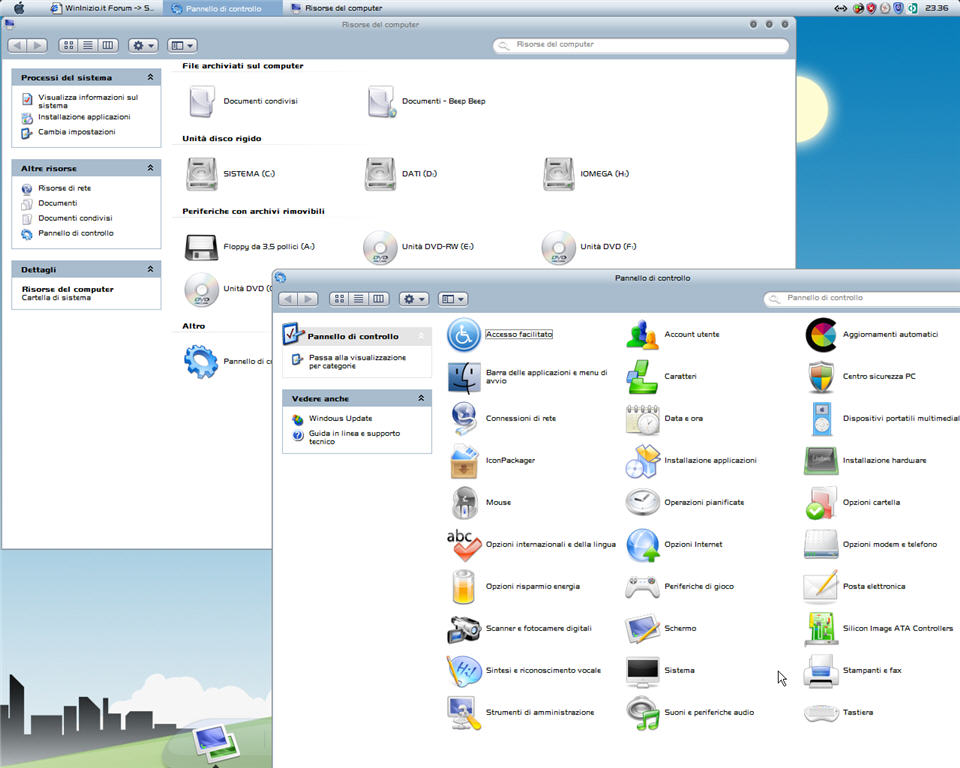Open the Opzioni Internet globe icon
Screen dimensions: 960x768
point(642,545)
